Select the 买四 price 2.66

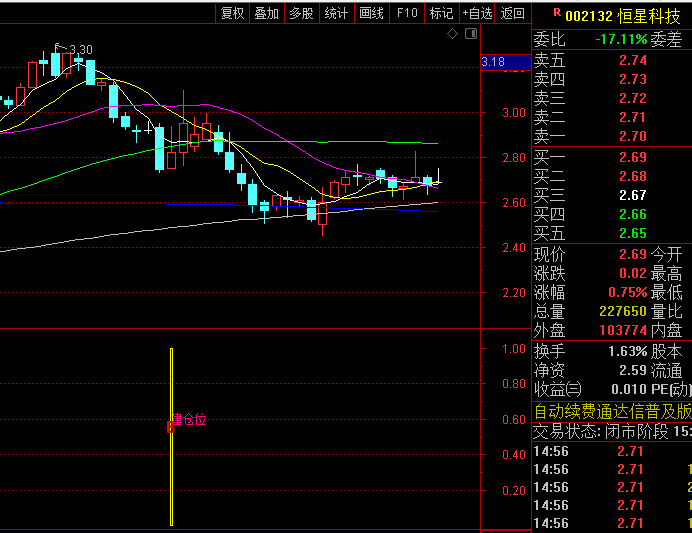point(632,214)
